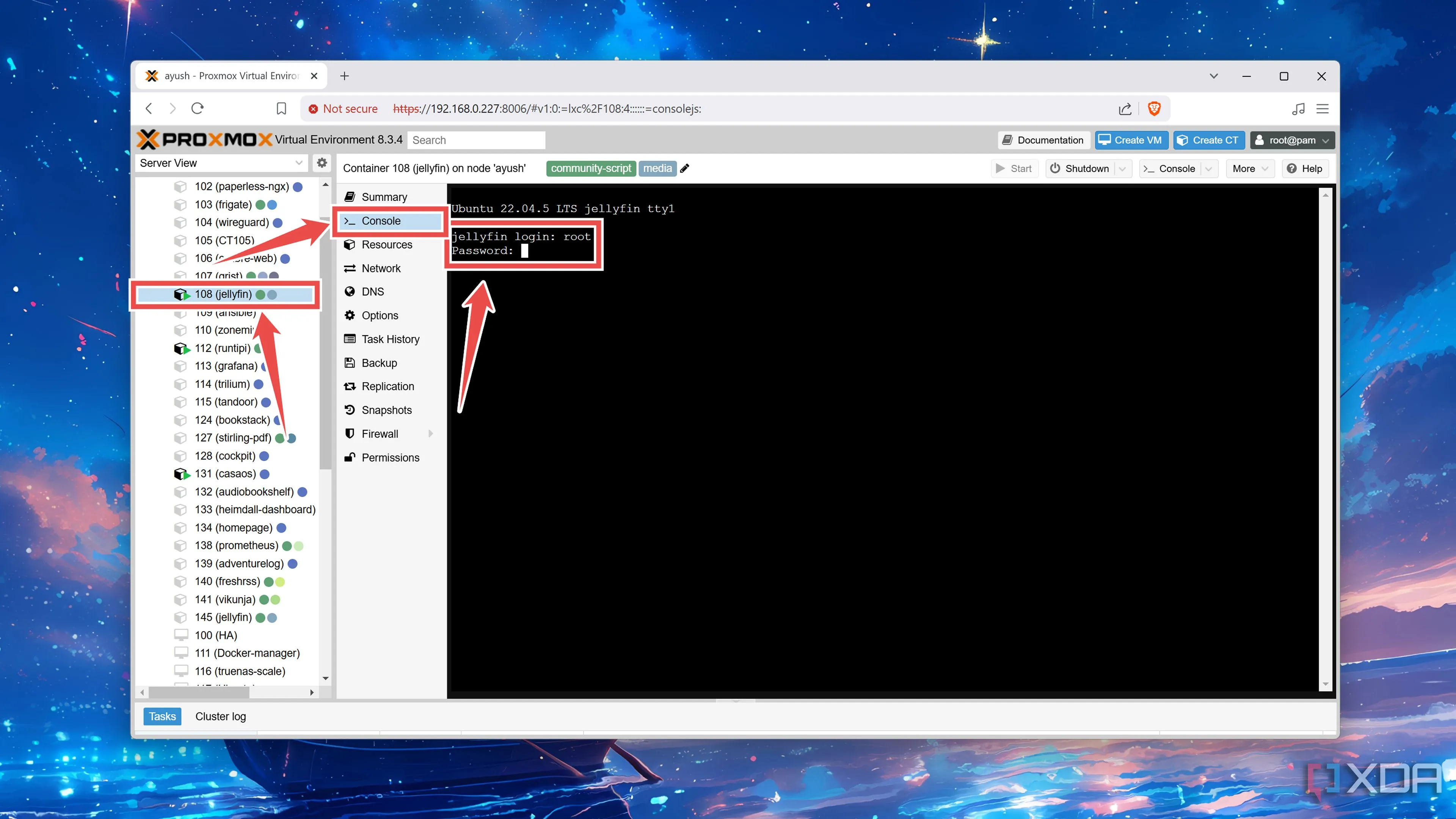Expand the More actions menu
The height and width of the screenshot is (819, 1456).
[1250, 168]
